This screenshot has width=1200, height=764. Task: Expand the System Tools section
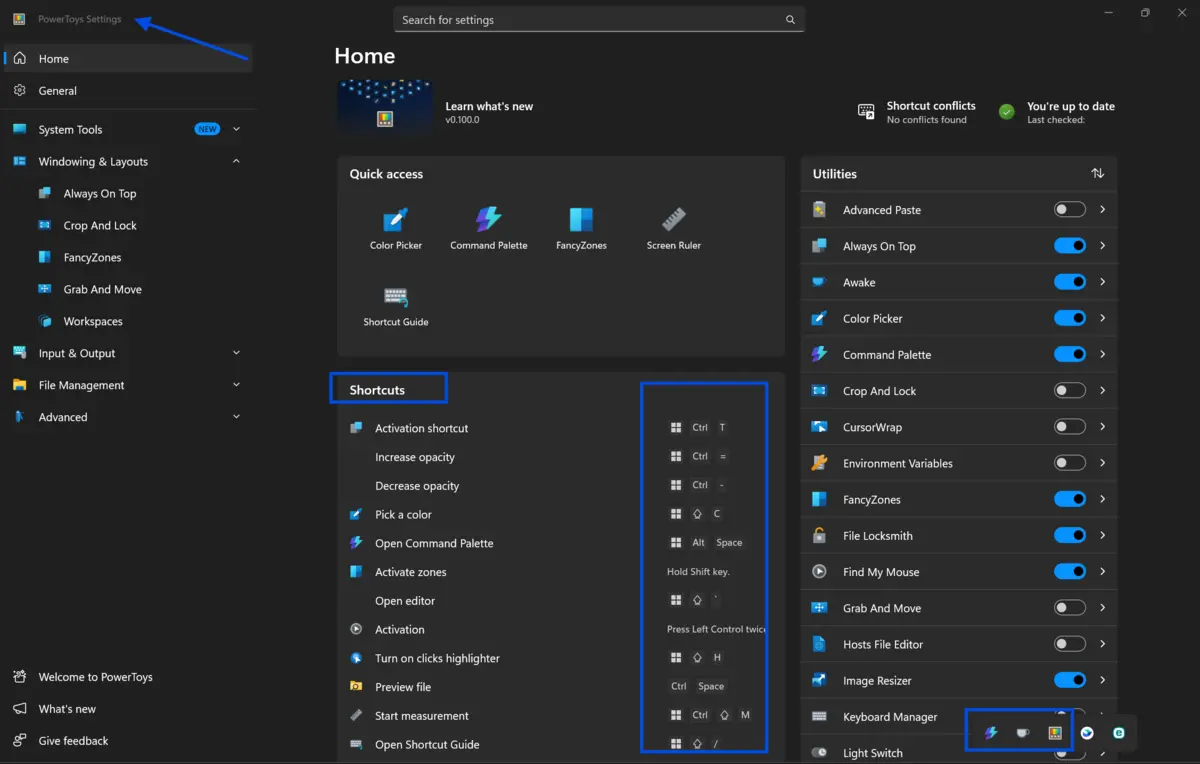pyautogui.click(x=236, y=130)
